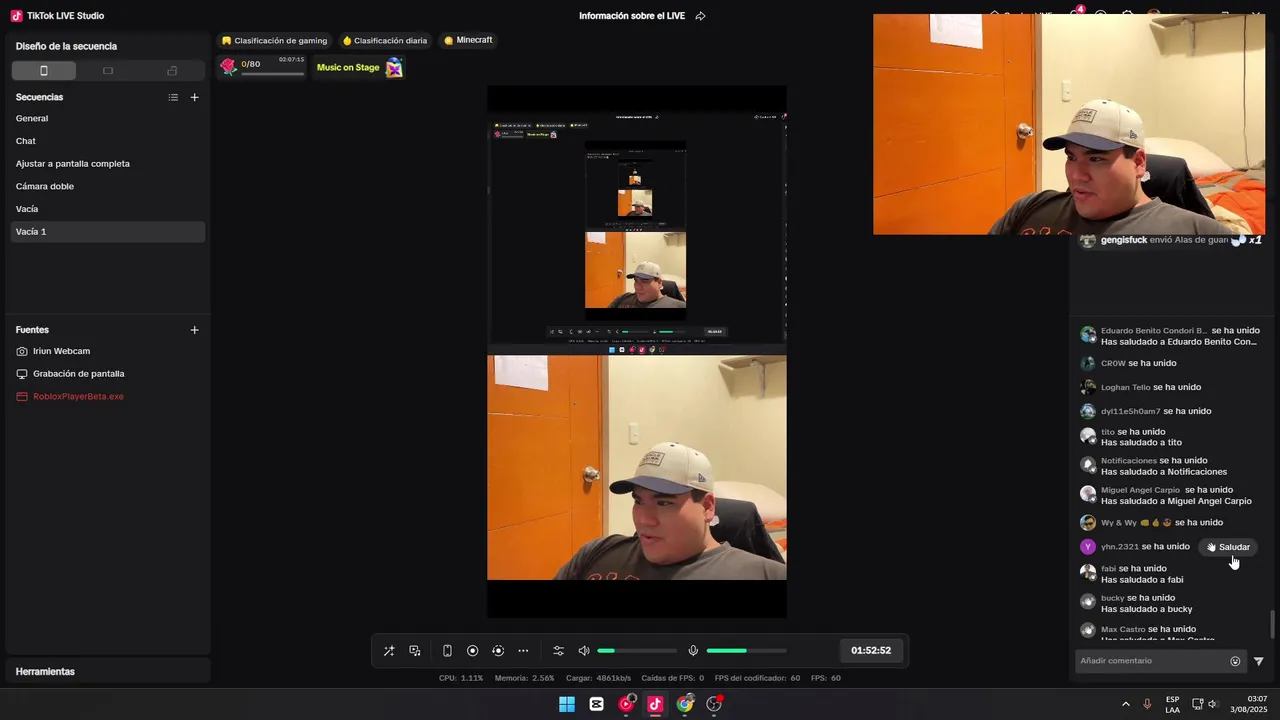The width and height of the screenshot is (1280, 720).
Task: Click the monitor icon of Grabación de pantalla
Action: point(22,374)
